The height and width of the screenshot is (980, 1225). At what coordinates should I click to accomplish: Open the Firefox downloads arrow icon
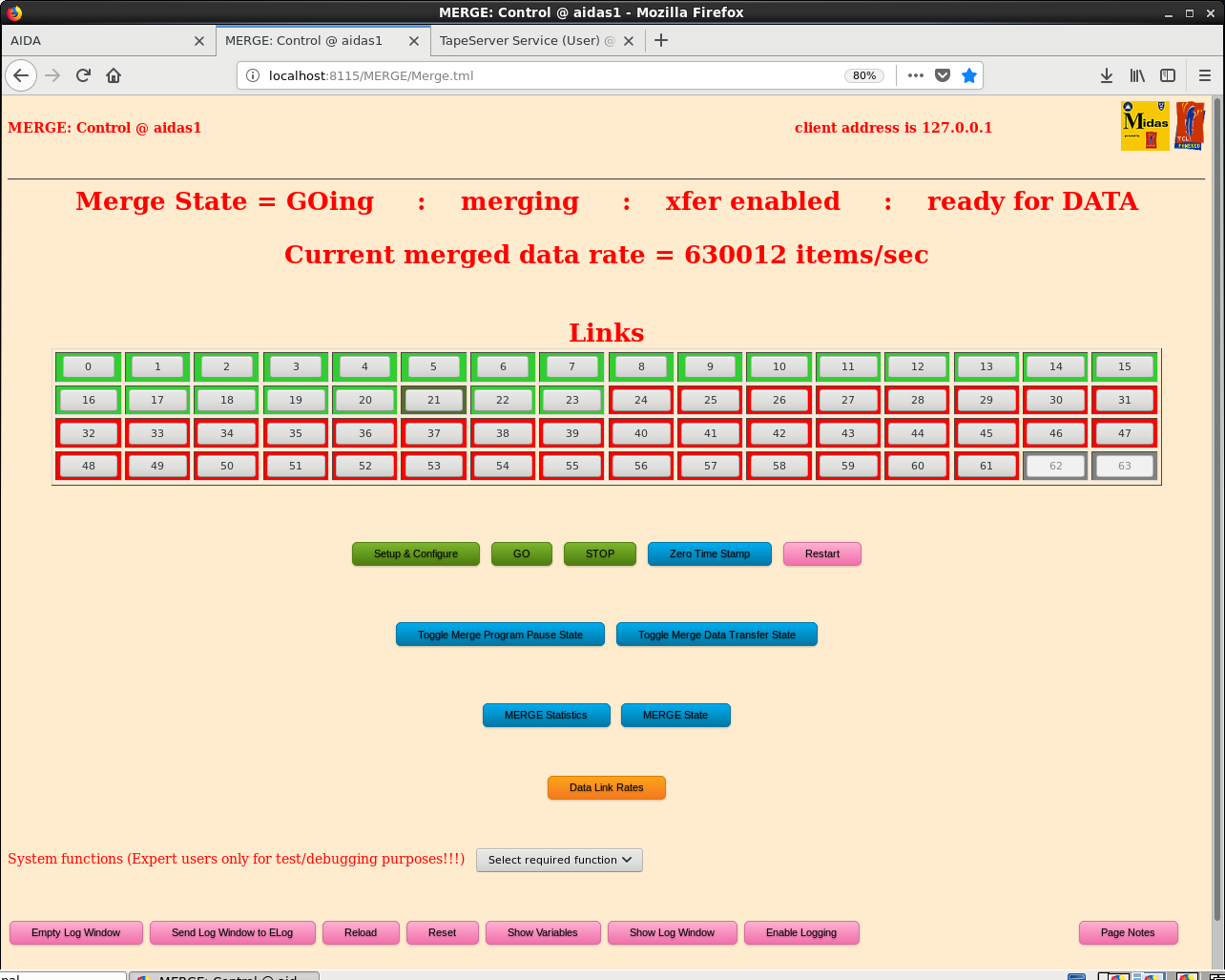coord(1107,75)
